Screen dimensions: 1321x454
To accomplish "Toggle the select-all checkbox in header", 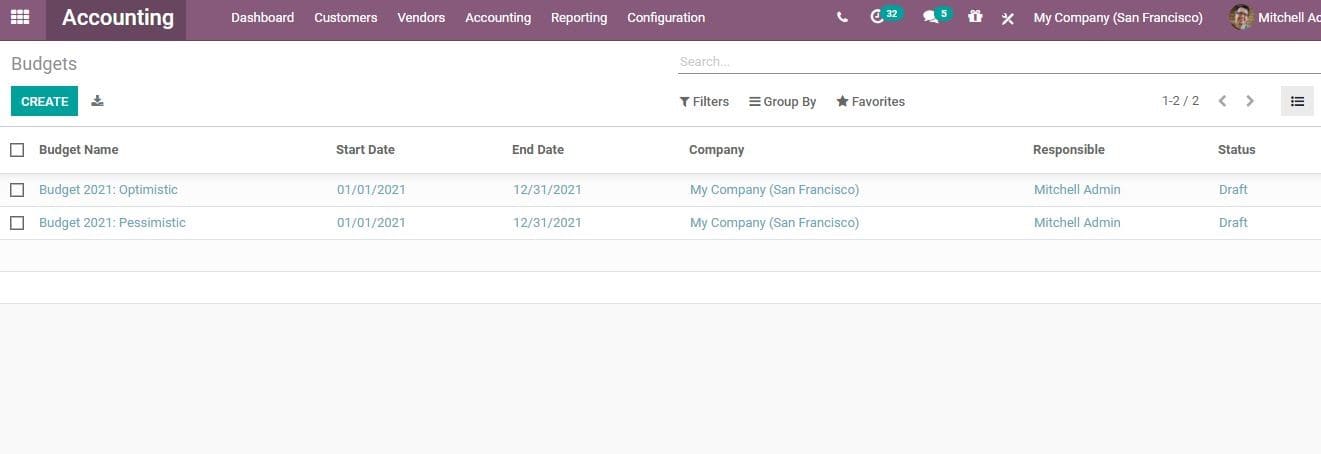I will pyautogui.click(x=17, y=150).
